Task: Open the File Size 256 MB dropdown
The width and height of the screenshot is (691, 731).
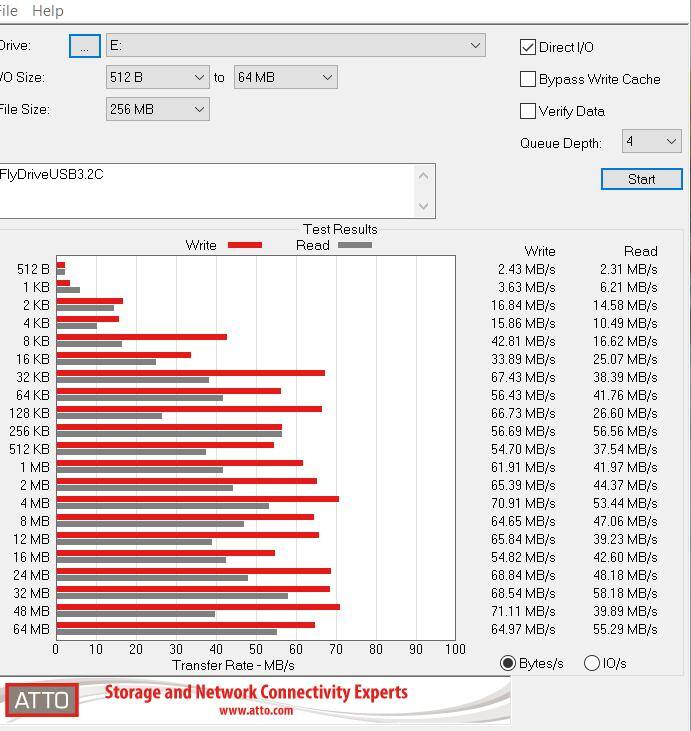Action: (x=157, y=109)
